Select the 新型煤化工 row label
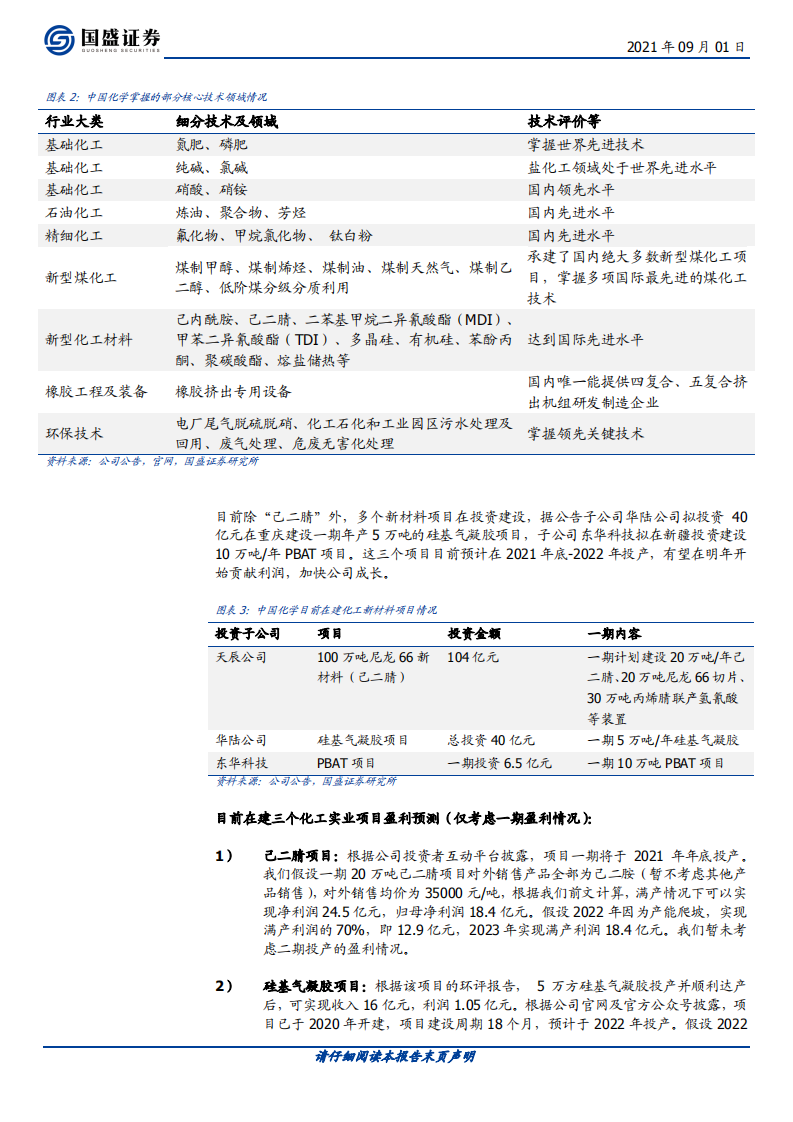This screenshot has width=793, height=1122. point(81,278)
